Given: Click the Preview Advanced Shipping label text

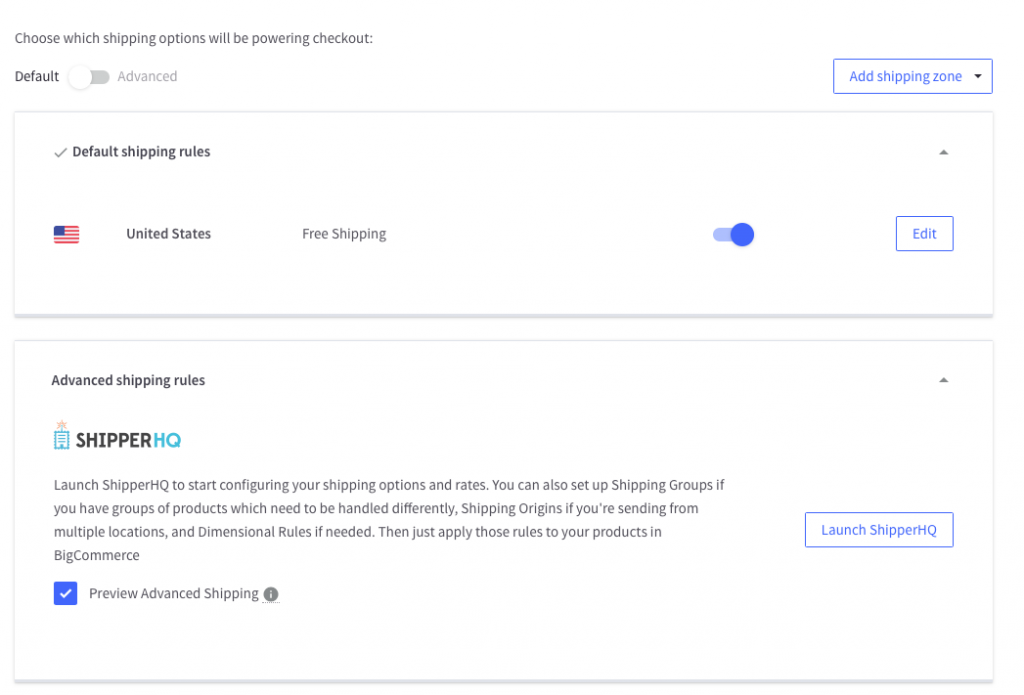Looking at the screenshot, I should [x=173, y=594].
